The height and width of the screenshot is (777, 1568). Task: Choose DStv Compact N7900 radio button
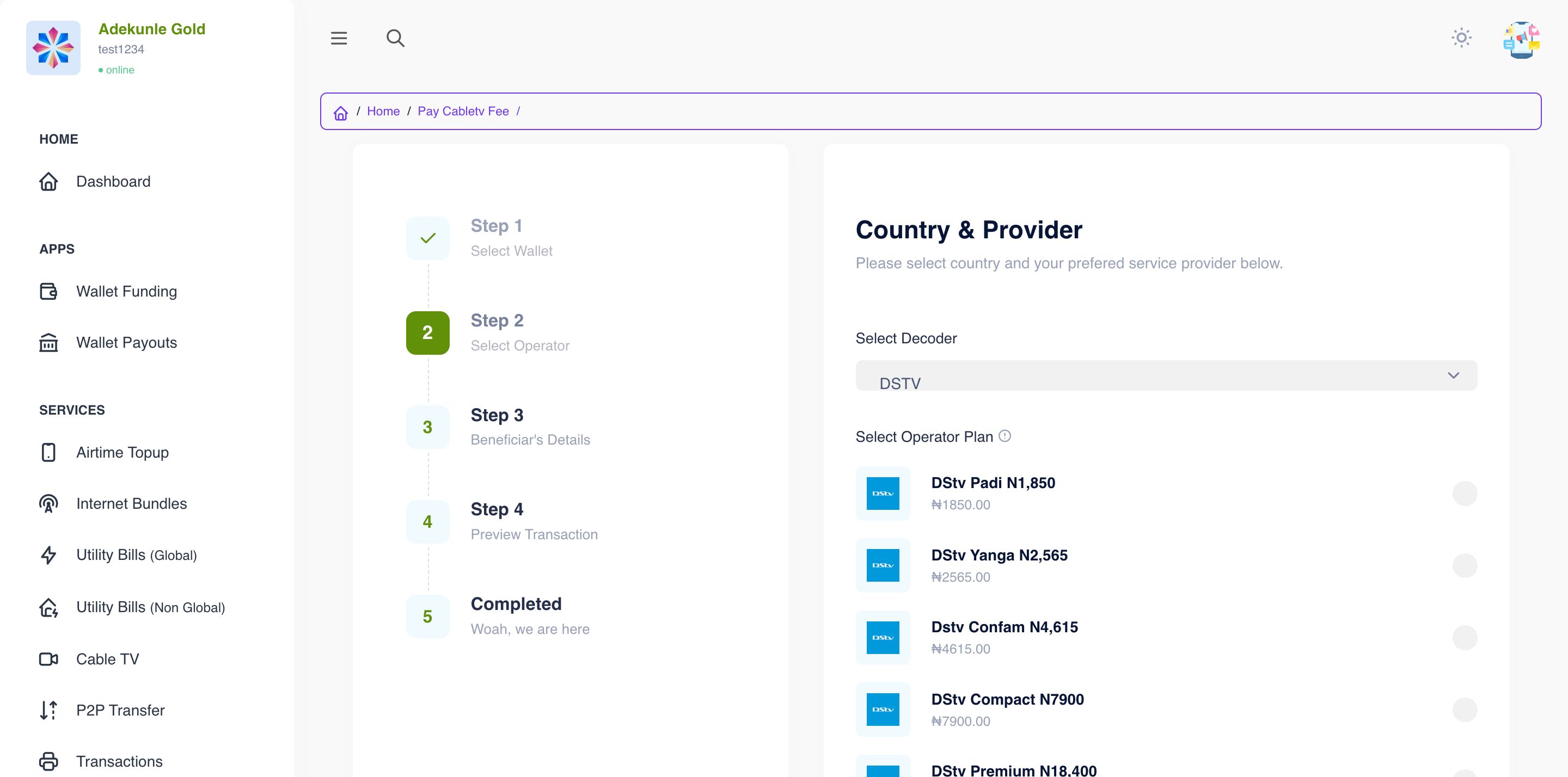click(1464, 710)
